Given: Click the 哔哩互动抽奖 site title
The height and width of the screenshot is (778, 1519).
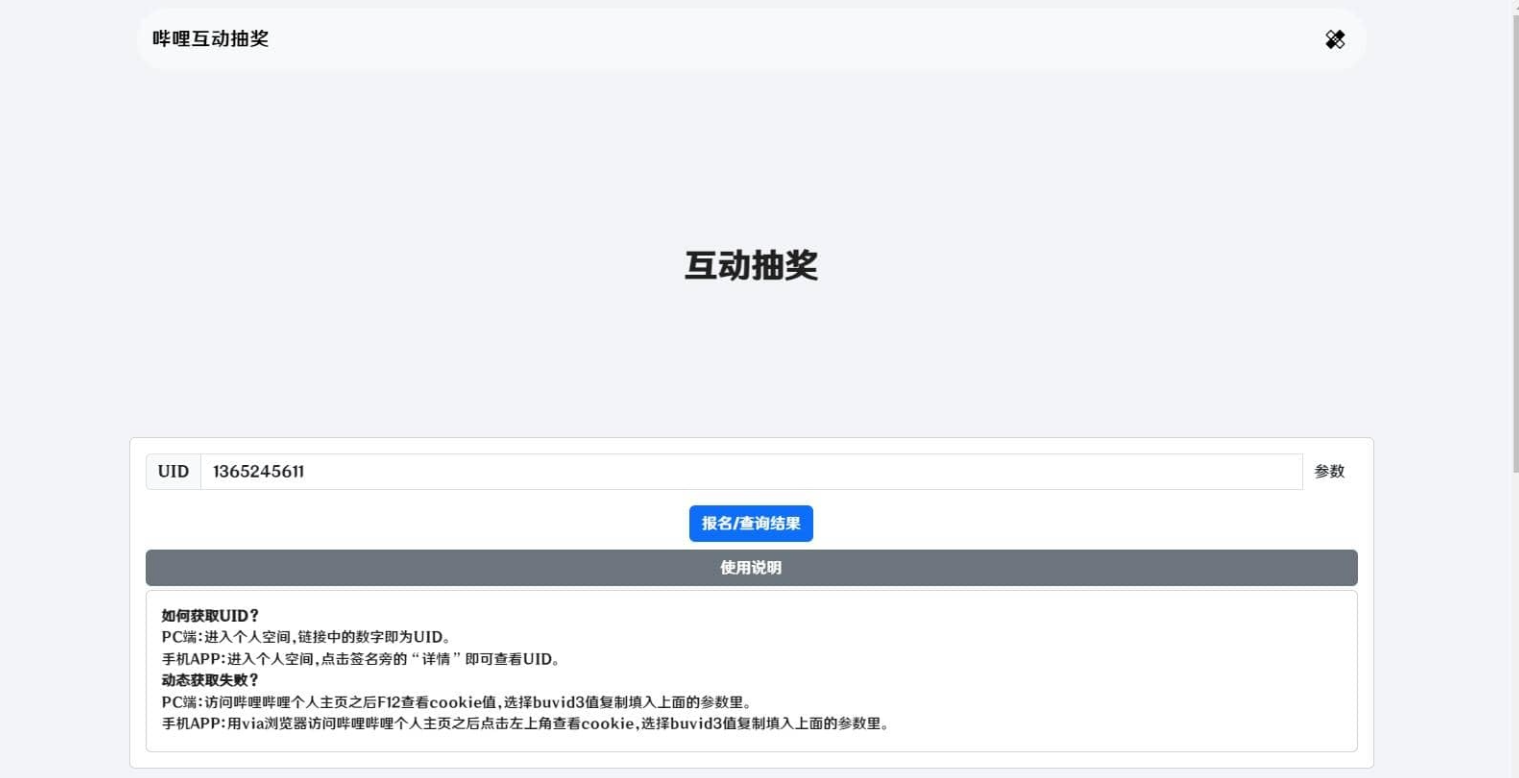Looking at the screenshot, I should point(210,39).
